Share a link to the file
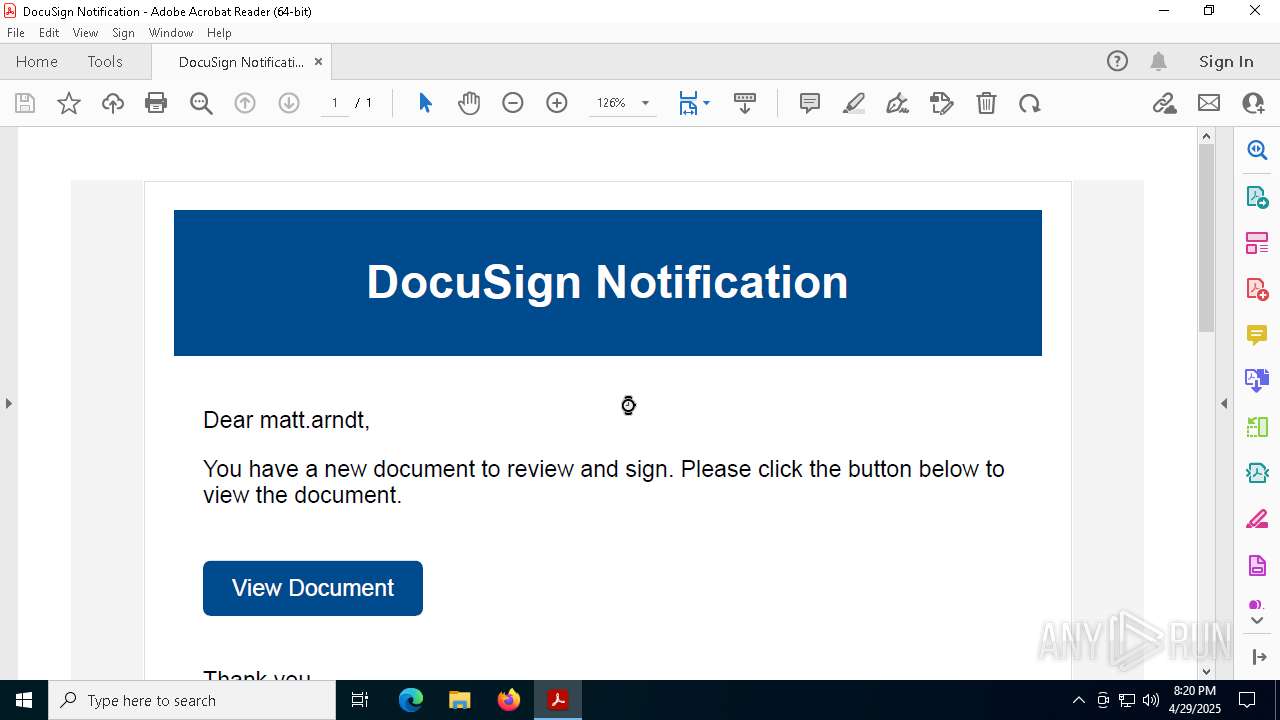 pos(1164,103)
